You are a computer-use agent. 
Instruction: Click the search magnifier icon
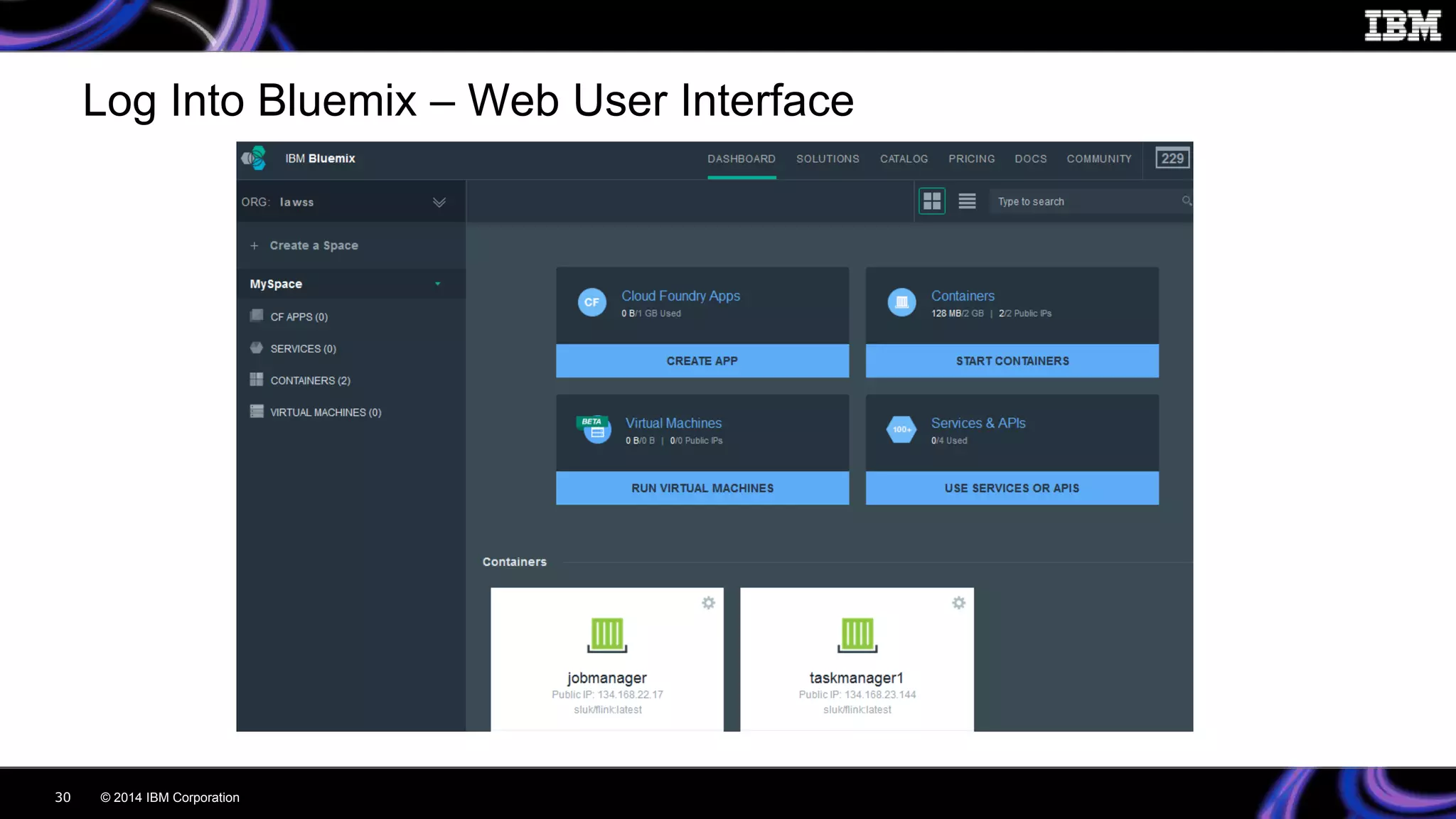click(x=1187, y=201)
